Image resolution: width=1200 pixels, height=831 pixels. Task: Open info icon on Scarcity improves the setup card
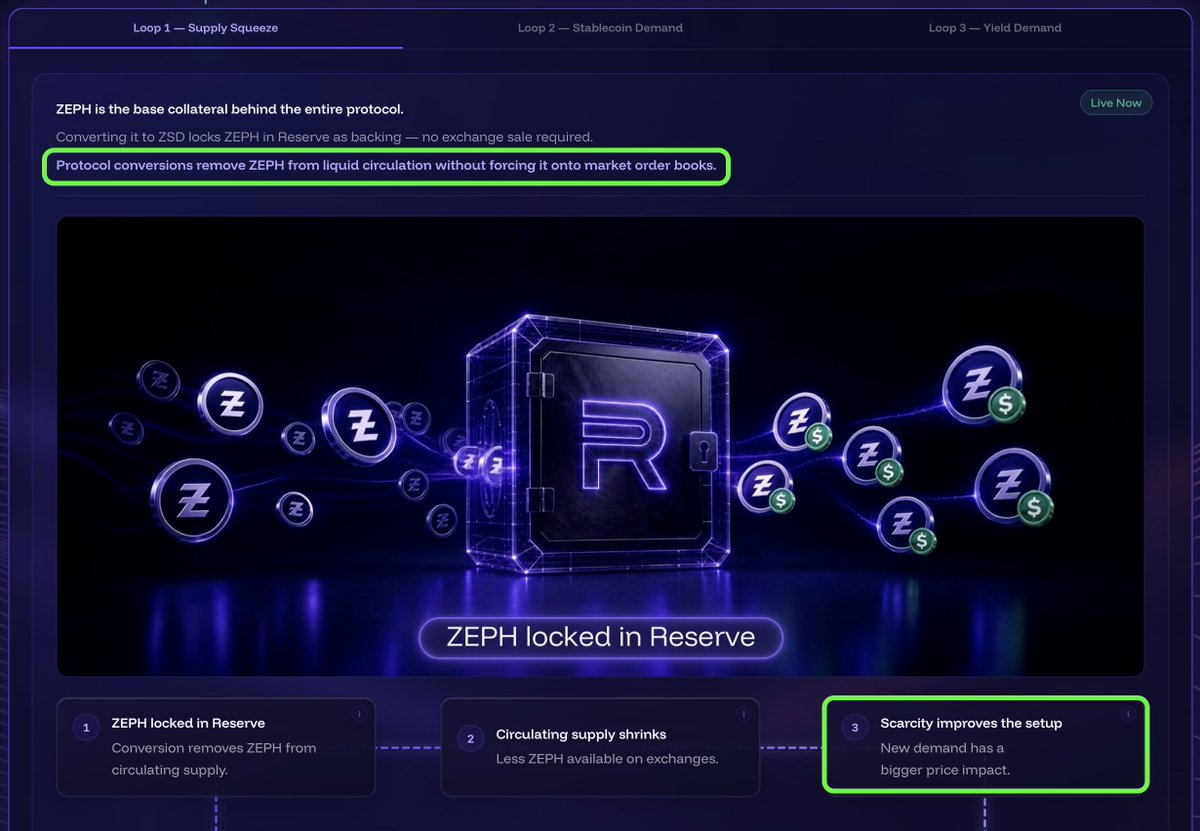point(1127,714)
